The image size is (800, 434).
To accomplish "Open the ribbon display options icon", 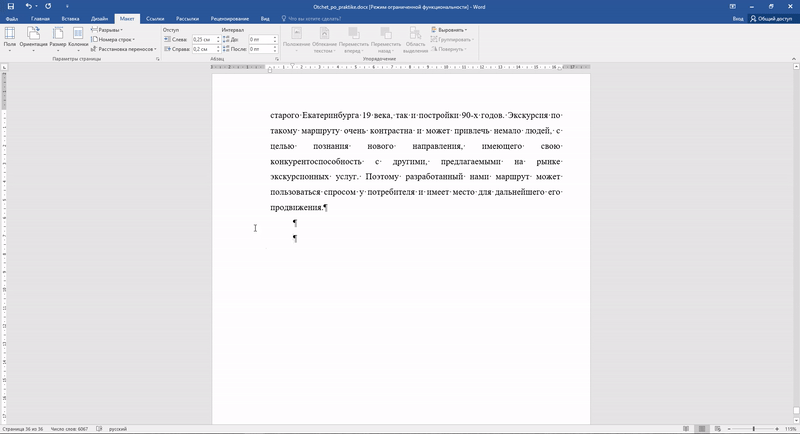I will (x=733, y=7).
